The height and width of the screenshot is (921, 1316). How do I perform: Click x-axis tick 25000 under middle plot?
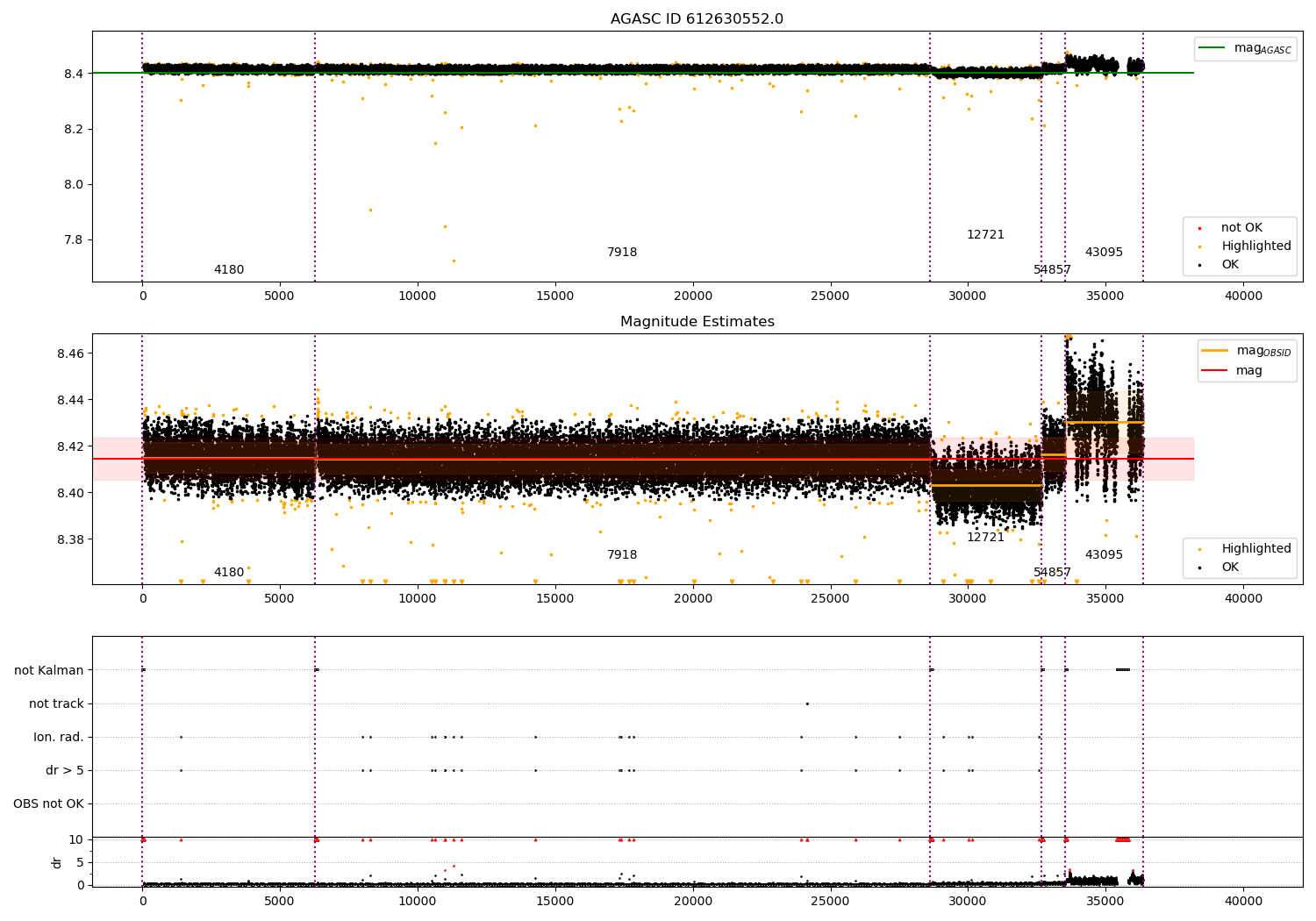pyautogui.click(x=830, y=599)
